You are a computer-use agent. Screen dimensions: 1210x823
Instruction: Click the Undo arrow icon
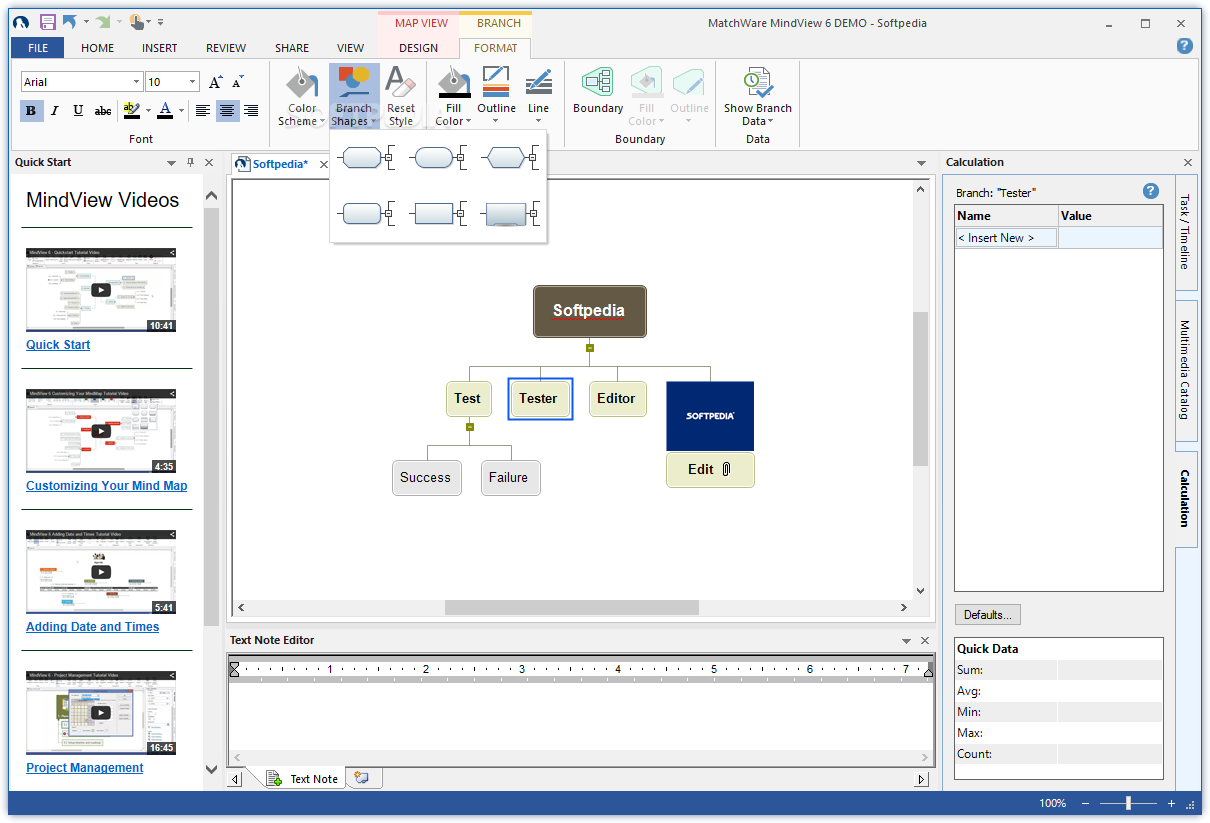pyautogui.click(x=70, y=21)
